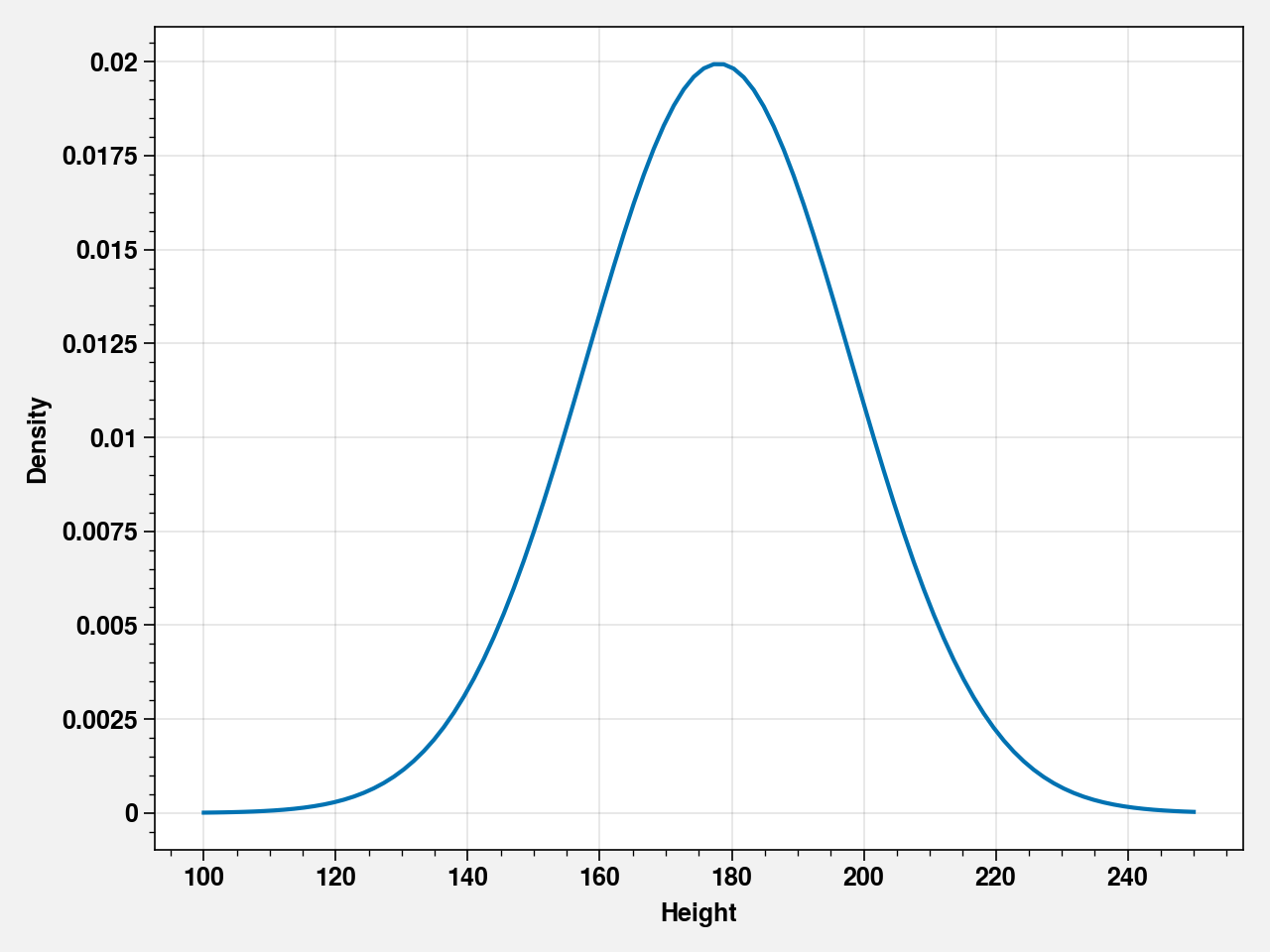Click the Height x-axis label

pos(698,913)
